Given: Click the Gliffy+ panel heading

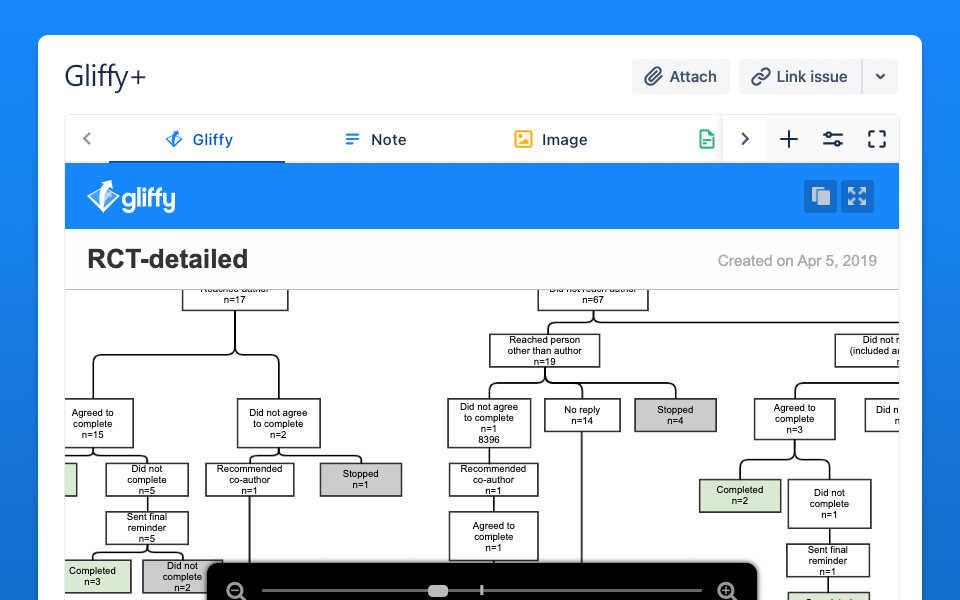Looking at the screenshot, I should click(105, 77).
